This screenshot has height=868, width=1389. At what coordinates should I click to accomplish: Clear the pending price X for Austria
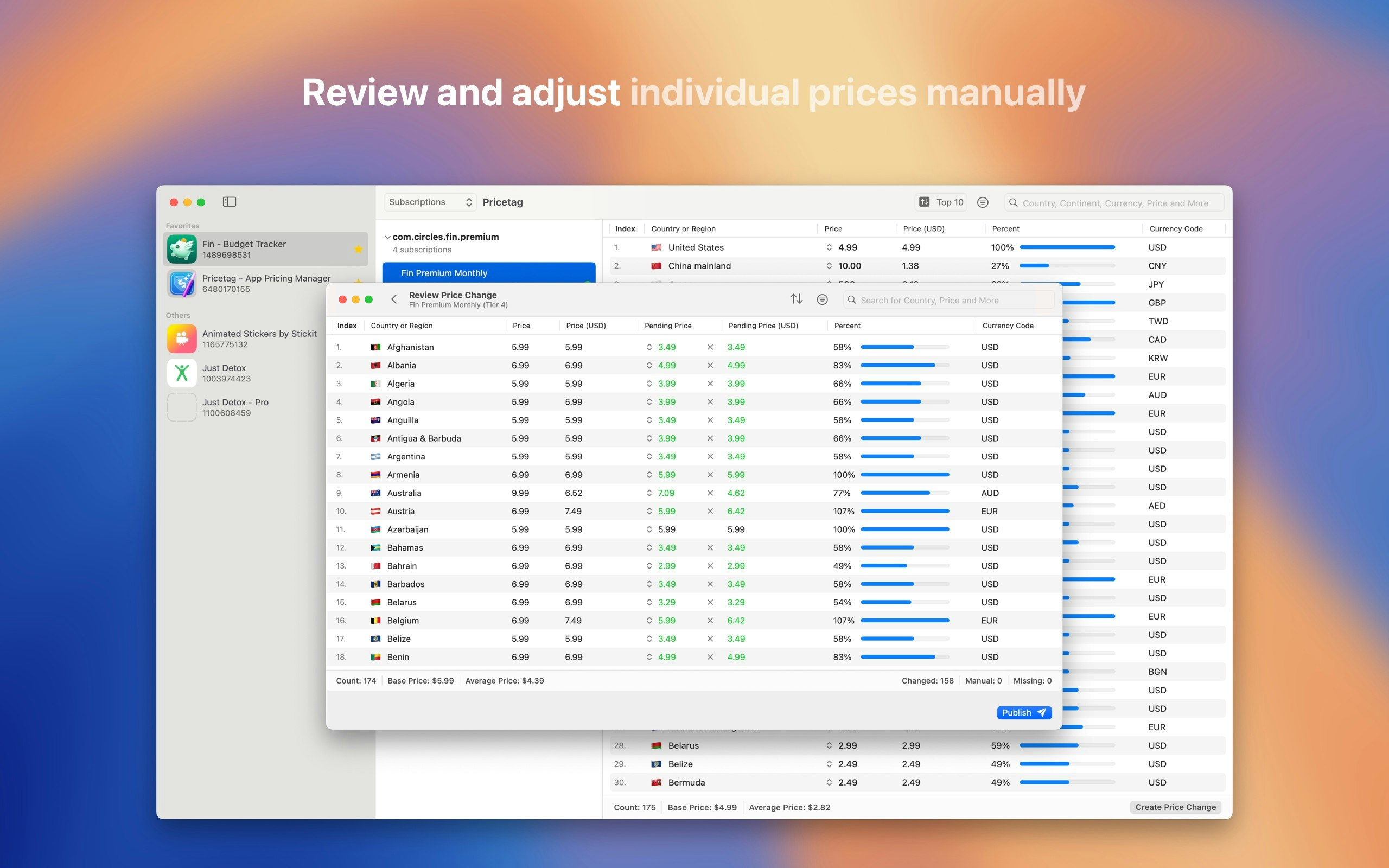pyautogui.click(x=710, y=512)
